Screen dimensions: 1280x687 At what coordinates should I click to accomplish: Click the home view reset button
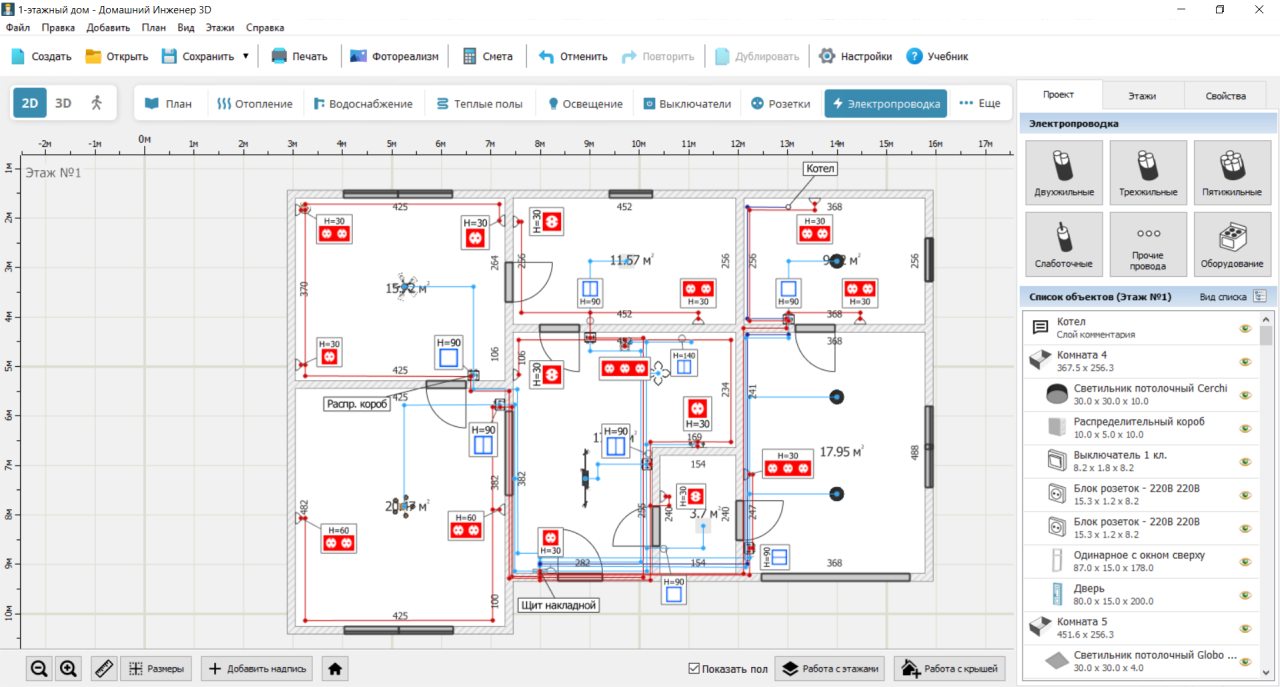pos(336,669)
